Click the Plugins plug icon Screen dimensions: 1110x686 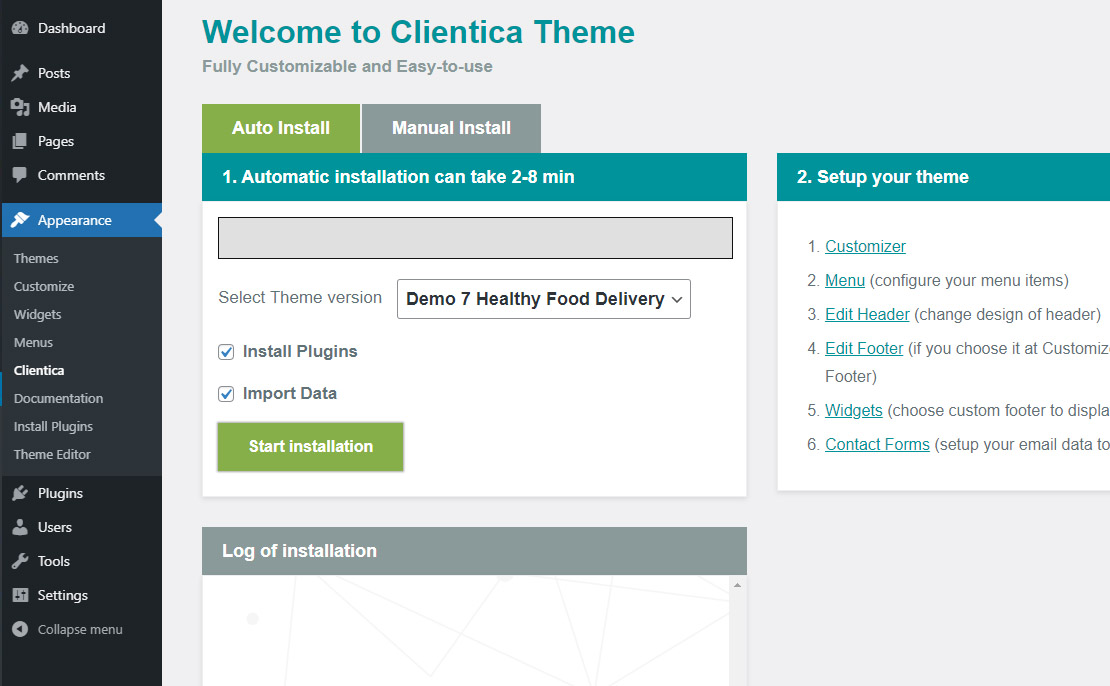click(20, 493)
